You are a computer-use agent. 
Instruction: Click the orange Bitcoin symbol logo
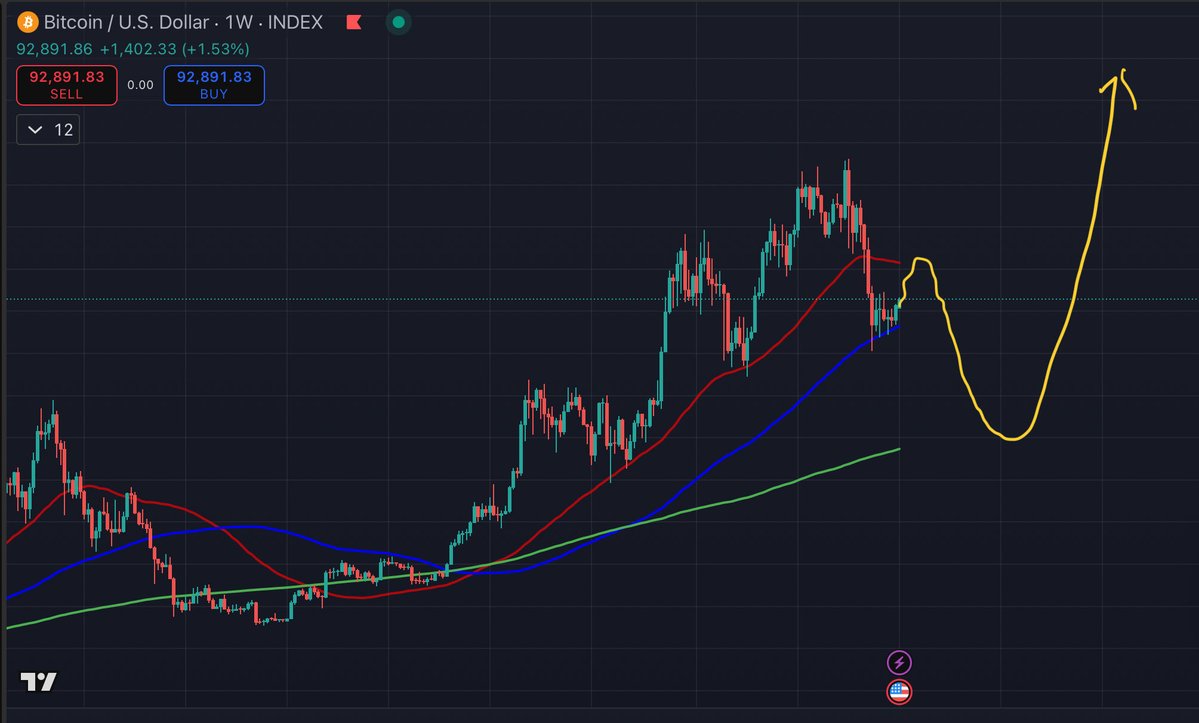(28, 22)
